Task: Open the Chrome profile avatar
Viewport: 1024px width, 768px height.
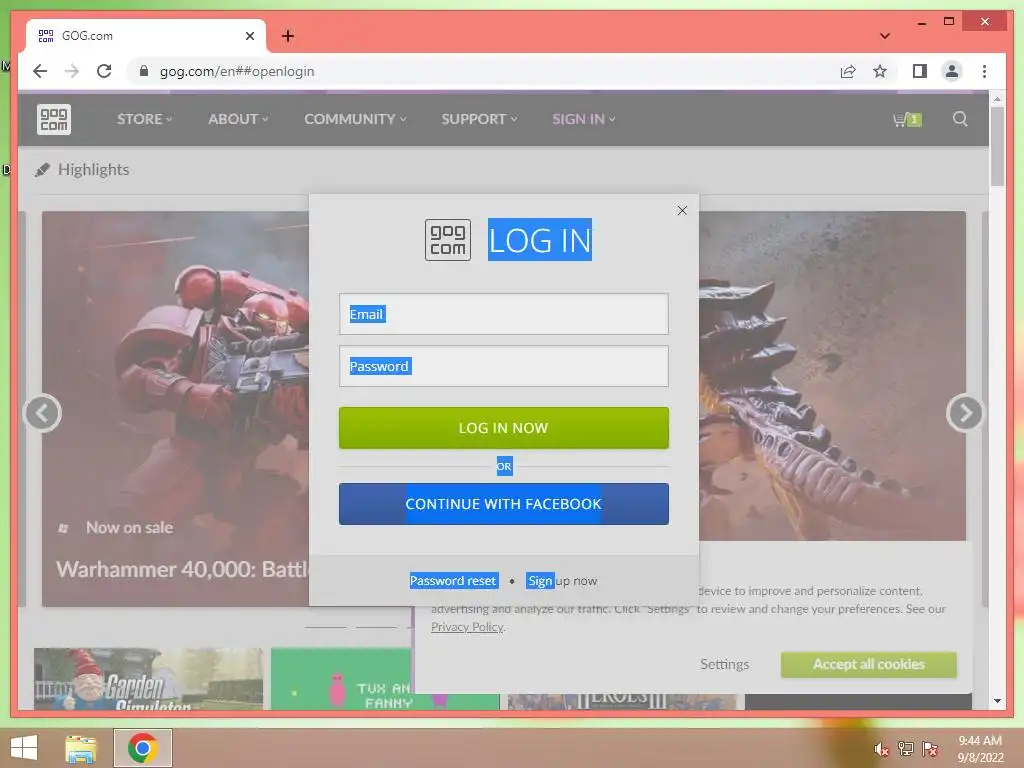Action: pyautogui.click(x=952, y=71)
